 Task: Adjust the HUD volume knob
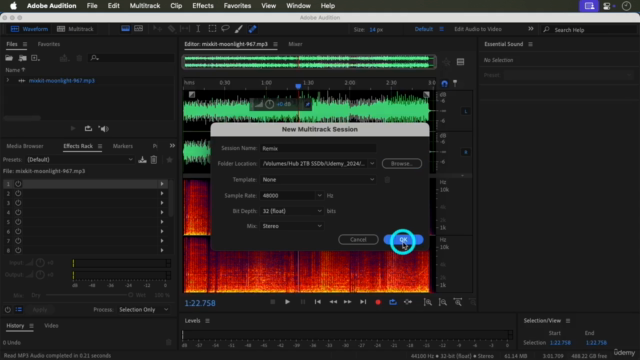click(x=269, y=104)
